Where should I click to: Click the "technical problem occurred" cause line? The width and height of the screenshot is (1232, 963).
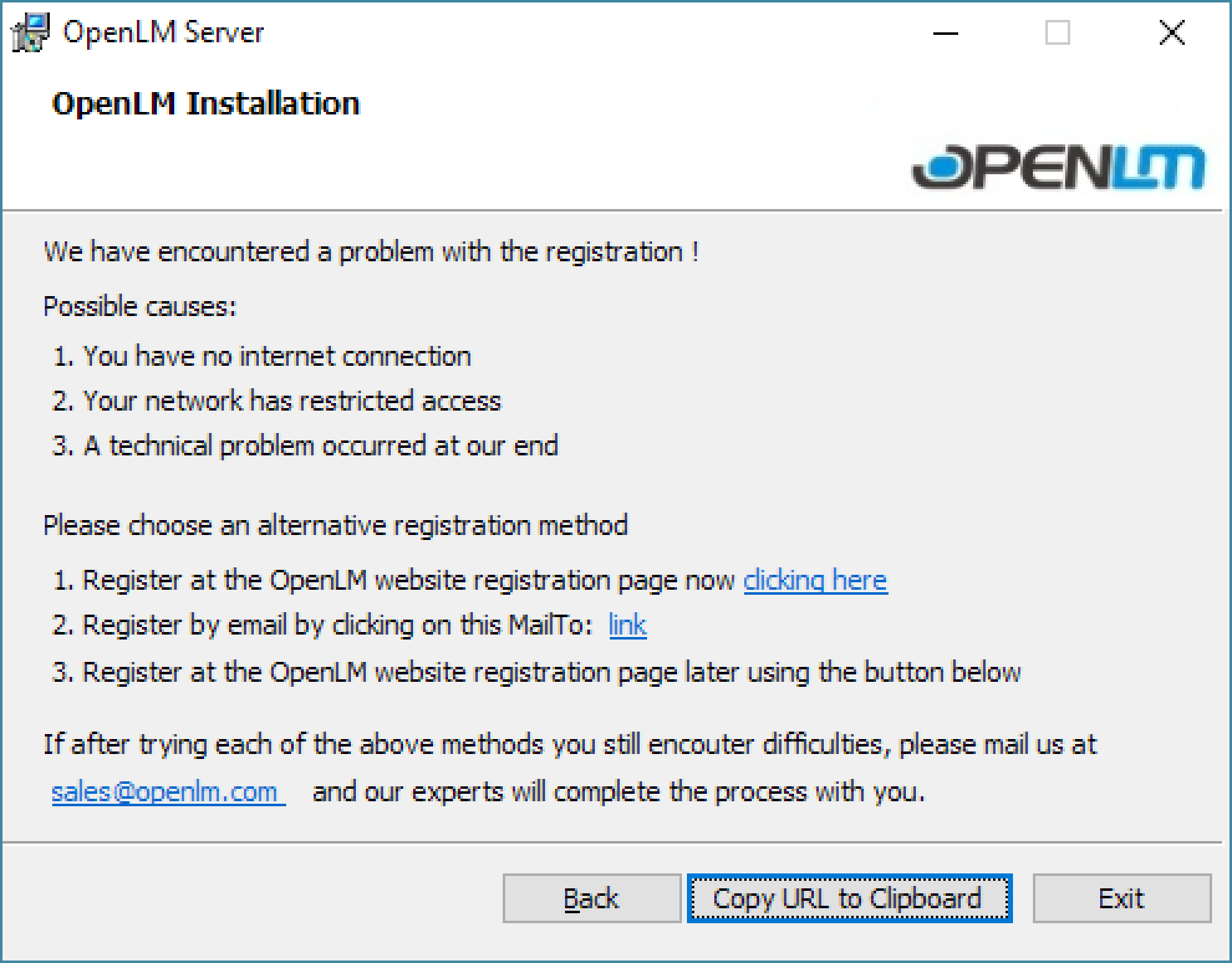(x=320, y=446)
